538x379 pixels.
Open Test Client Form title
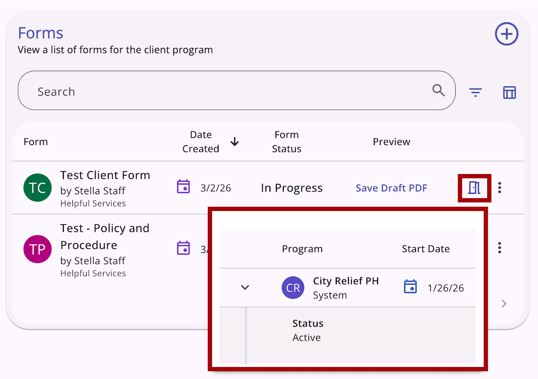[105, 175]
